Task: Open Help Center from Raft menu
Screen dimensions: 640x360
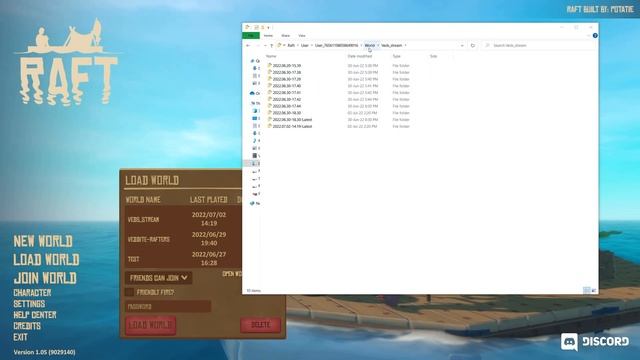Action: 35,315
